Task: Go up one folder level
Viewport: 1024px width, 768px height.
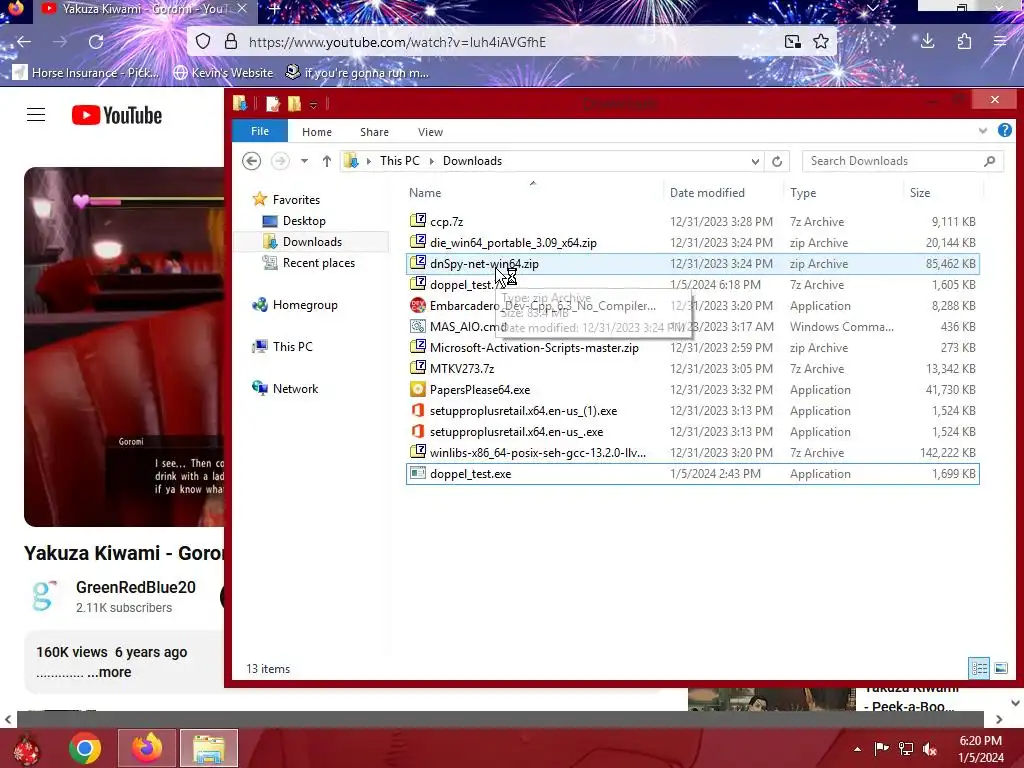Action: click(x=327, y=161)
